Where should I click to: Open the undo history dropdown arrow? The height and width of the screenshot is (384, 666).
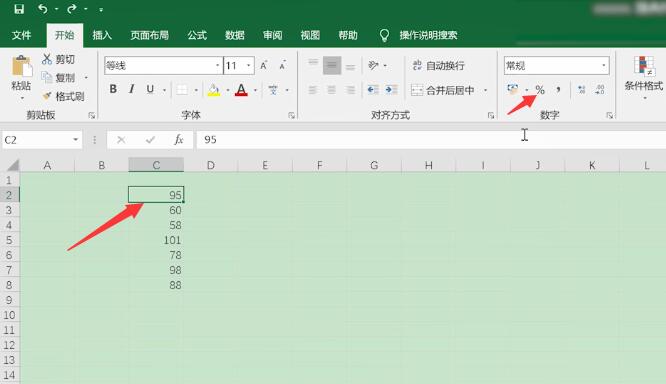[x=56, y=9]
